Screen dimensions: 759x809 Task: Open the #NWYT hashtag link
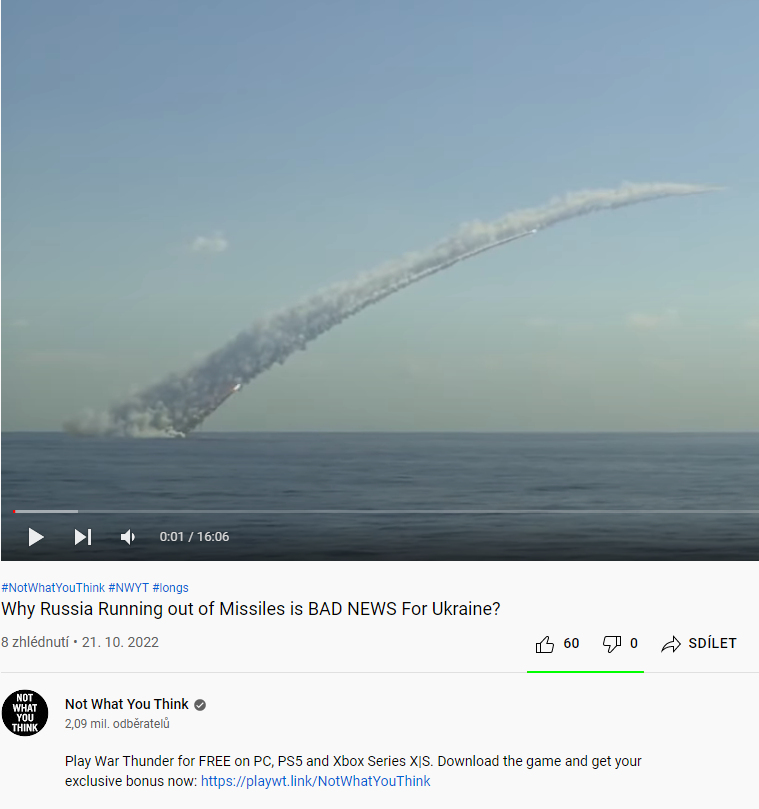[x=128, y=588]
